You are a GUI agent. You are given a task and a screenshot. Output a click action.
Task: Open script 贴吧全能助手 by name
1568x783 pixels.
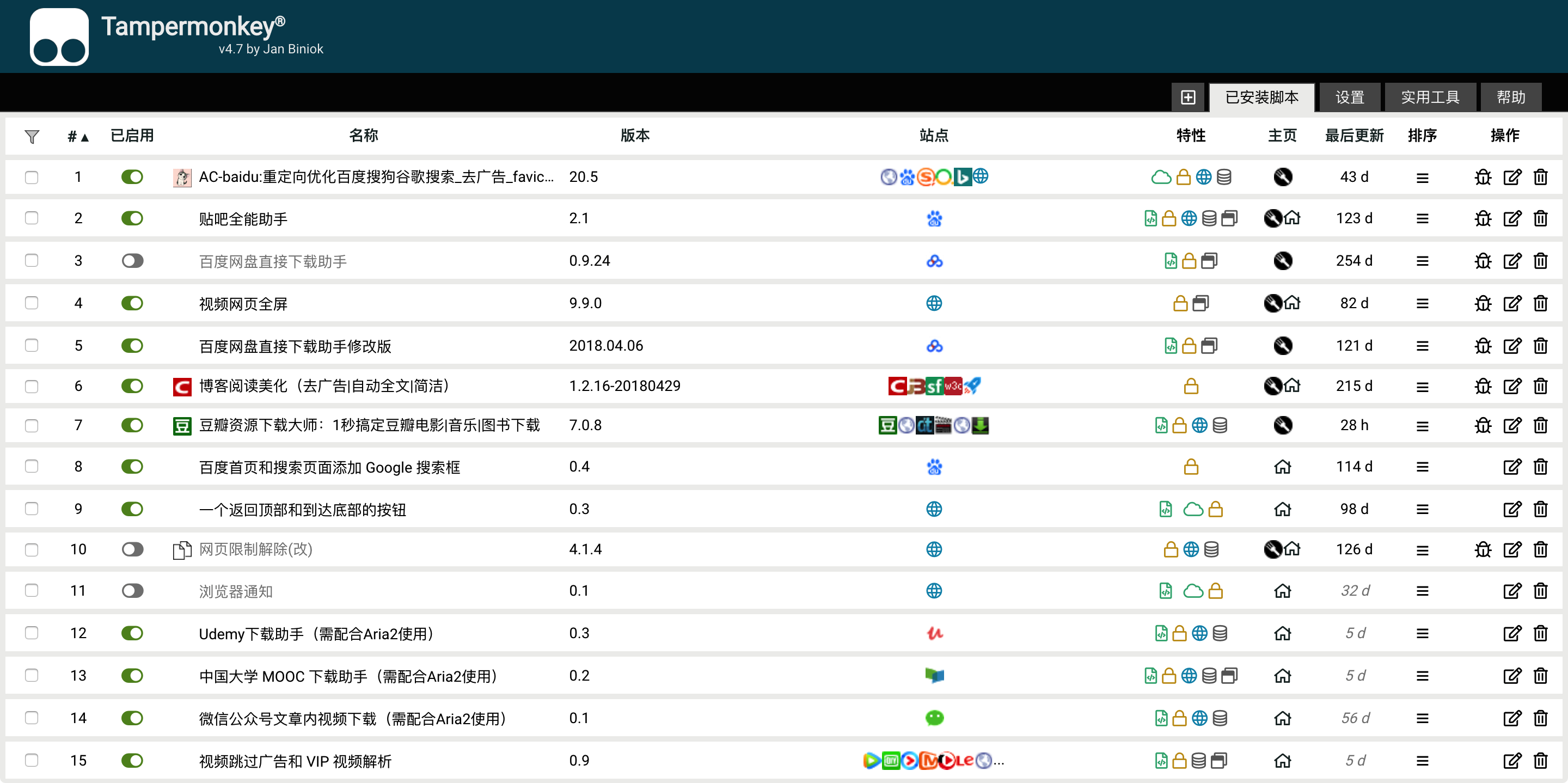[x=243, y=218]
